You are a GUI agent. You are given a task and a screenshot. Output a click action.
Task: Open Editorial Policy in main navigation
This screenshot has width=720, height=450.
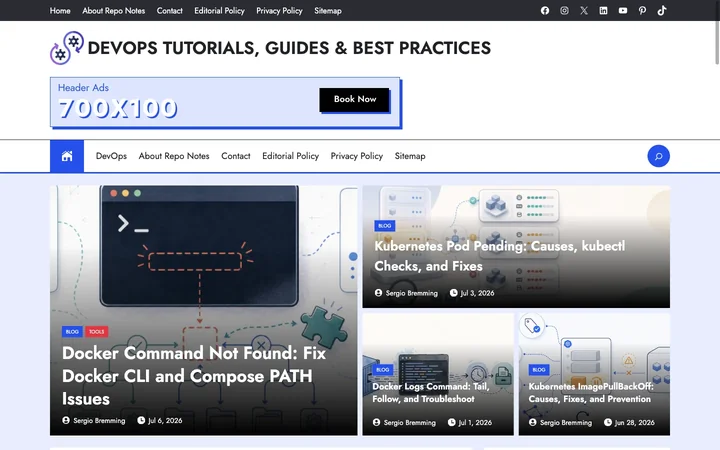point(290,156)
